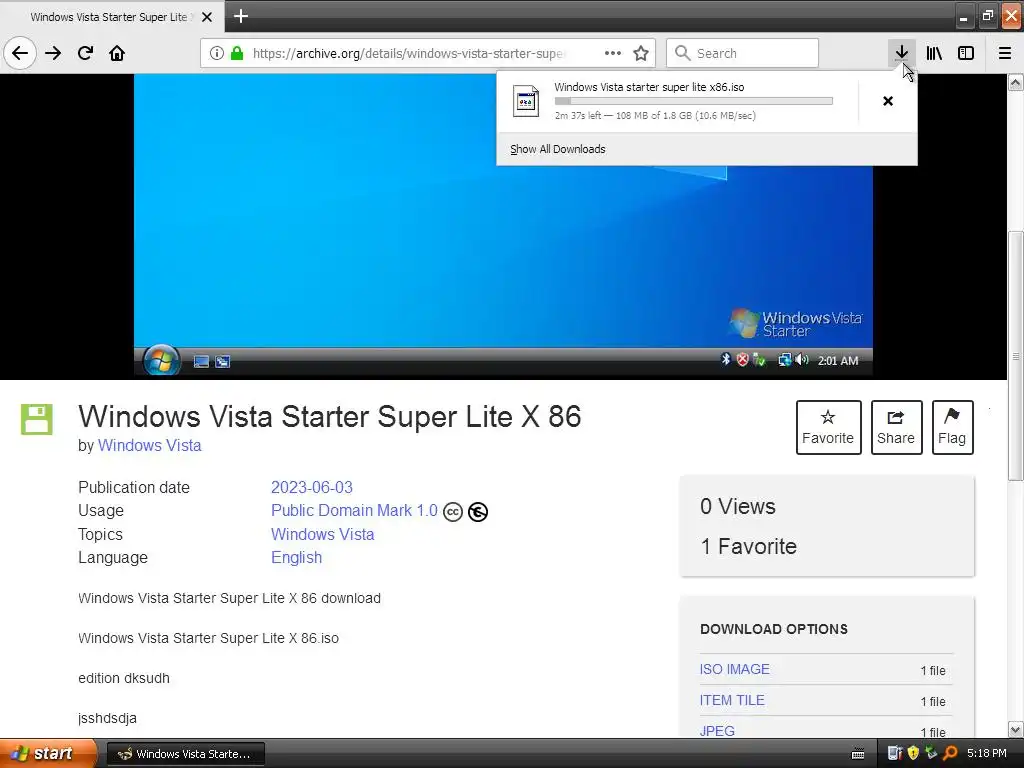The height and width of the screenshot is (768, 1024).
Task: Open the ISO IMAGE download option
Action: click(735, 669)
